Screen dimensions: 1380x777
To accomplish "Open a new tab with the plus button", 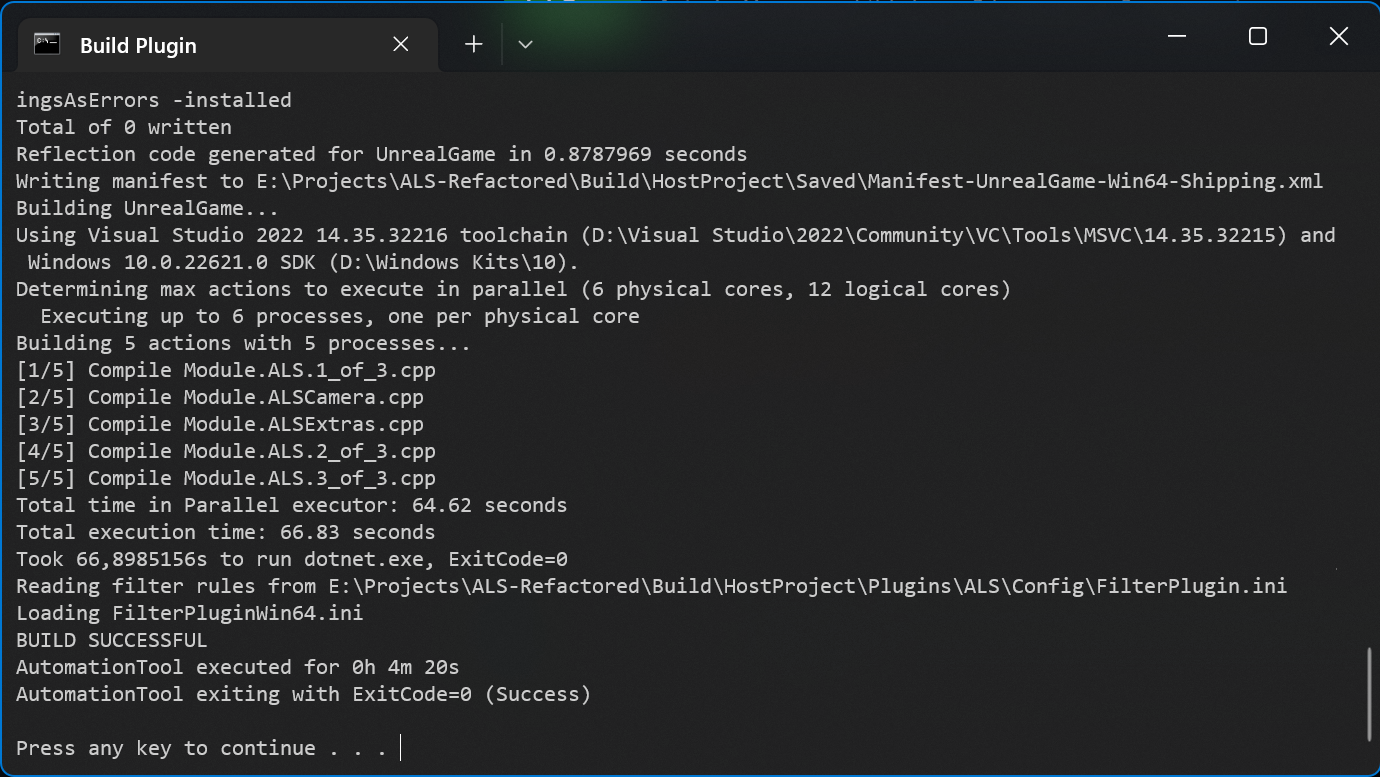I will coord(472,43).
